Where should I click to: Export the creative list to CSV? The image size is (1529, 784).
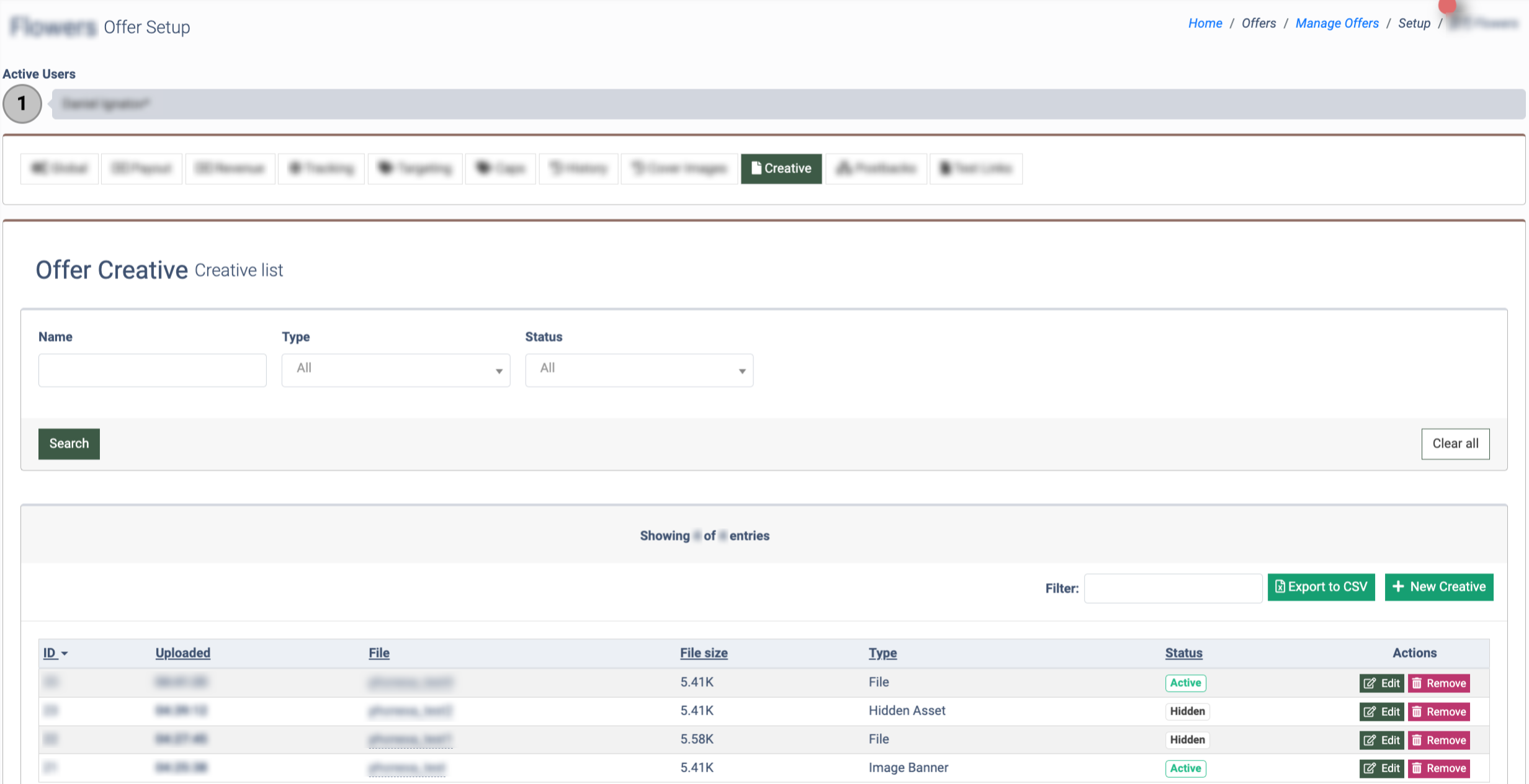click(1320, 587)
